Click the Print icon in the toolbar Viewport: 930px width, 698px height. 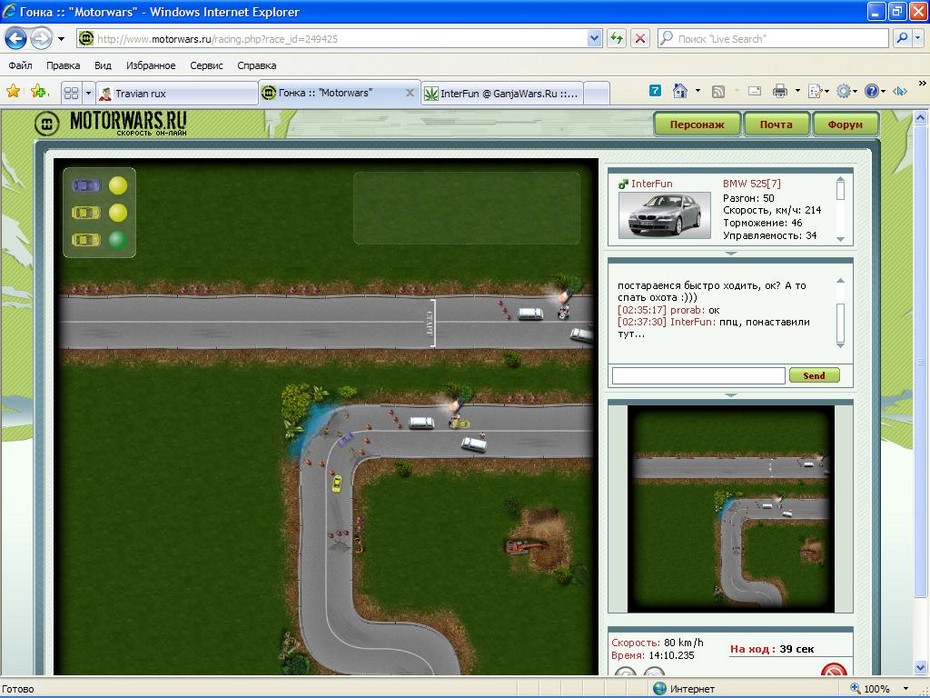780,91
